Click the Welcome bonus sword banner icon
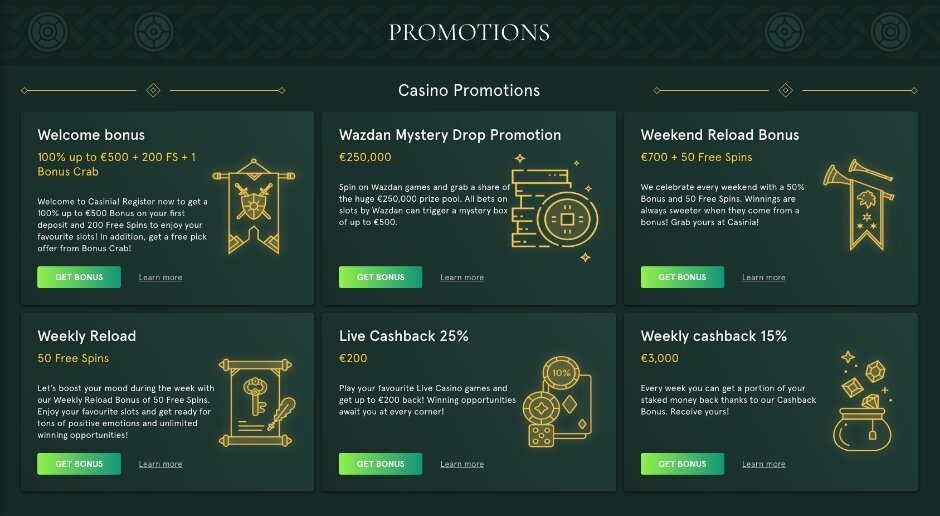 coord(254,207)
